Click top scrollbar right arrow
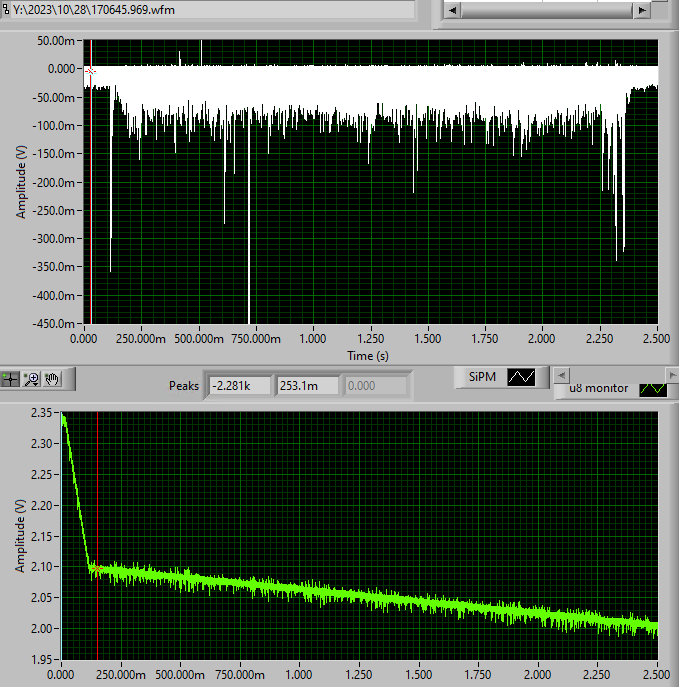The image size is (679, 687). pos(642,10)
